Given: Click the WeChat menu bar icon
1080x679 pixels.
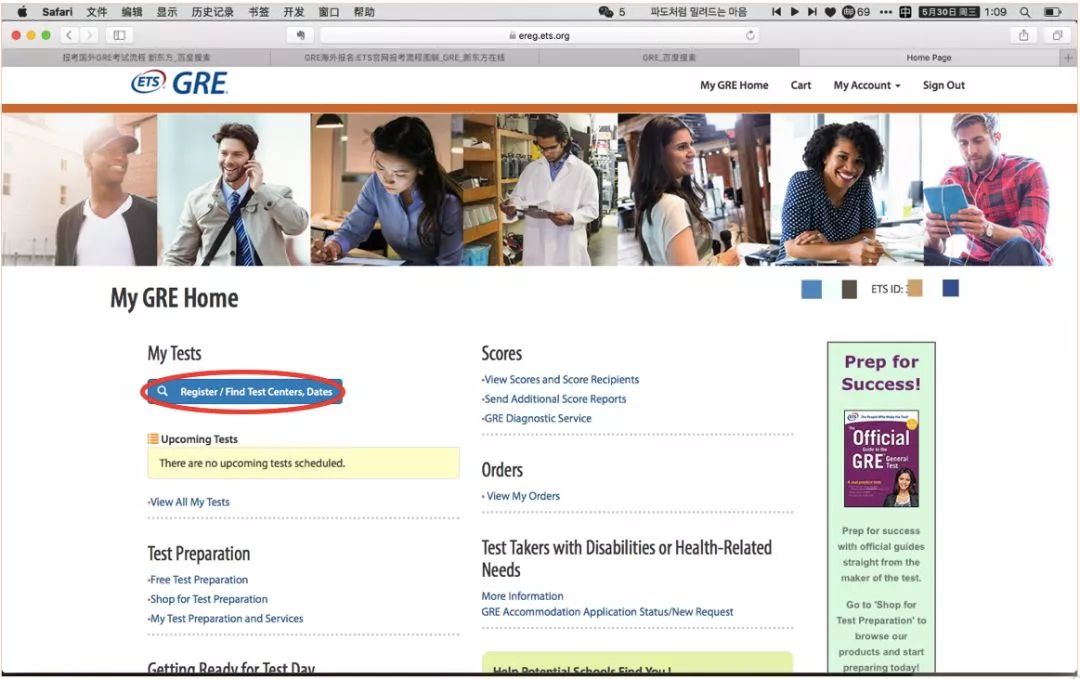Looking at the screenshot, I should click(x=605, y=12).
